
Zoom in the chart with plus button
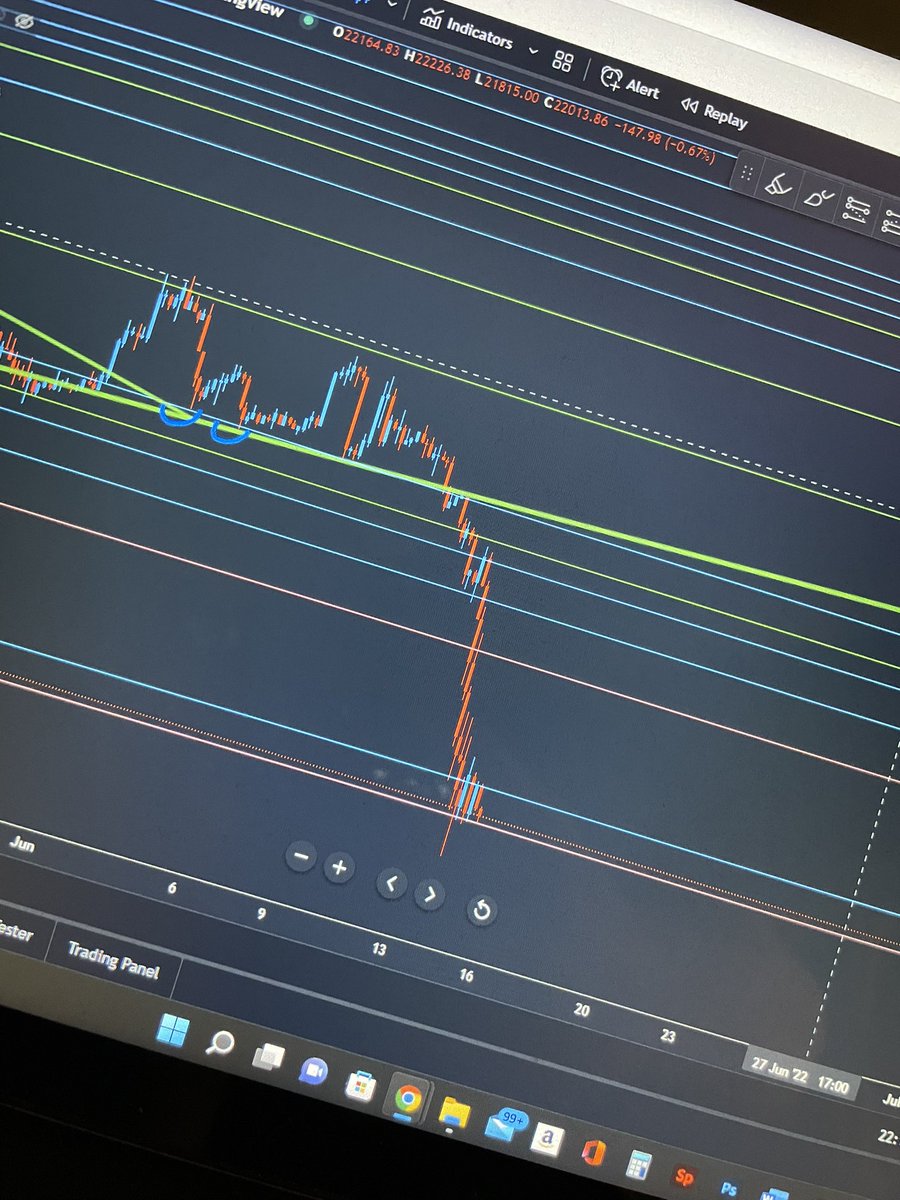pos(339,867)
